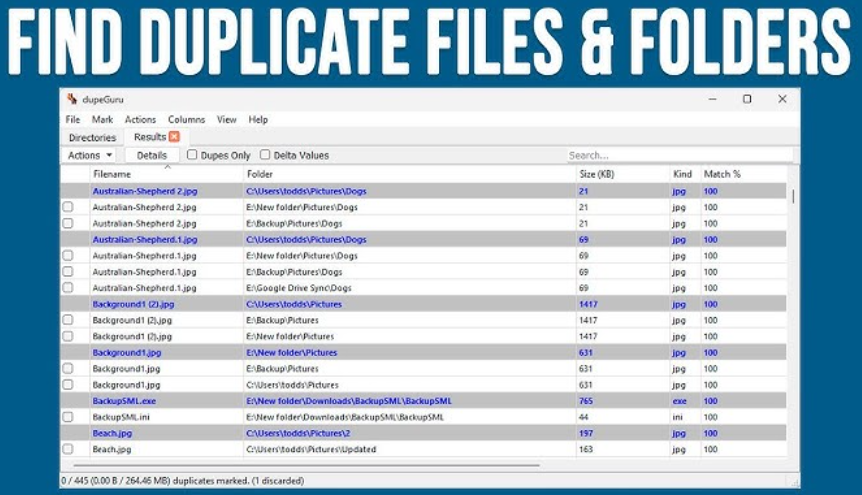The image size is (862, 495).
Task: Mark Background1.jpg in E:\Backup\Pictures
Action: tap(68, 368)
